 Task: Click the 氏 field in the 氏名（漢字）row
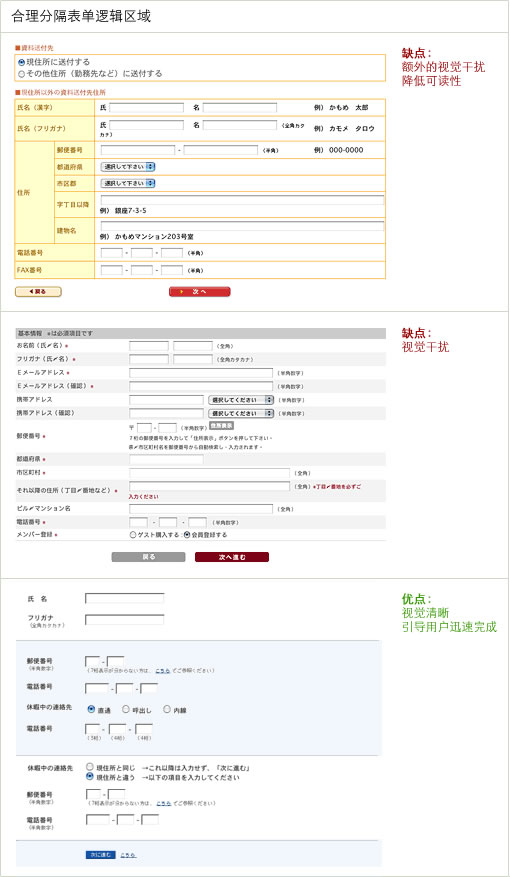[147, 107]
